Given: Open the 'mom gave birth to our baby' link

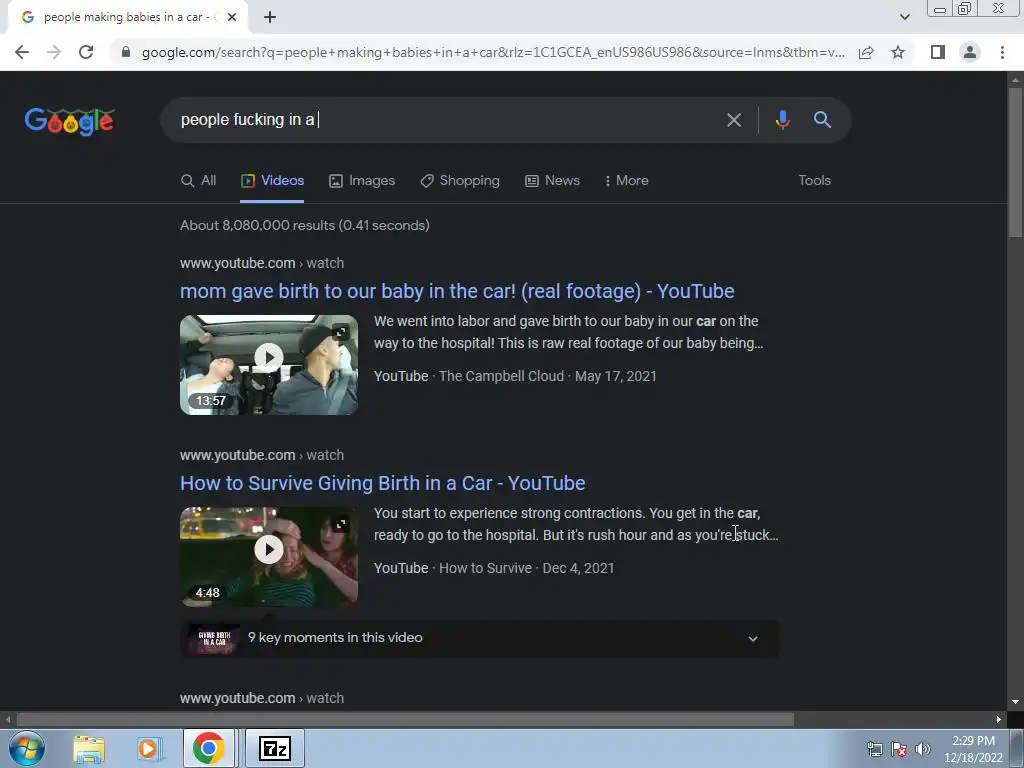Looking at the screenshot, I should [457, 291].
